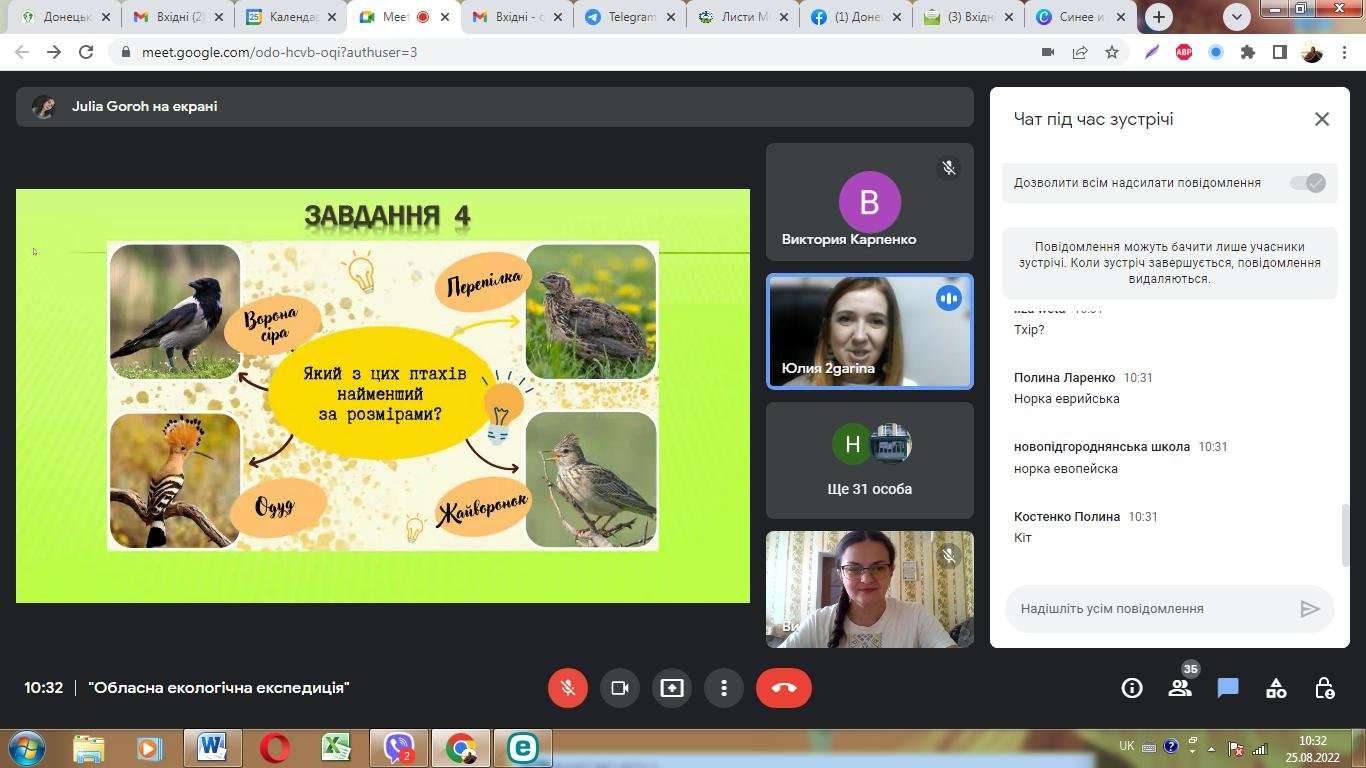Open the tab search dropdown arrow

click(x=1238, y=17)
